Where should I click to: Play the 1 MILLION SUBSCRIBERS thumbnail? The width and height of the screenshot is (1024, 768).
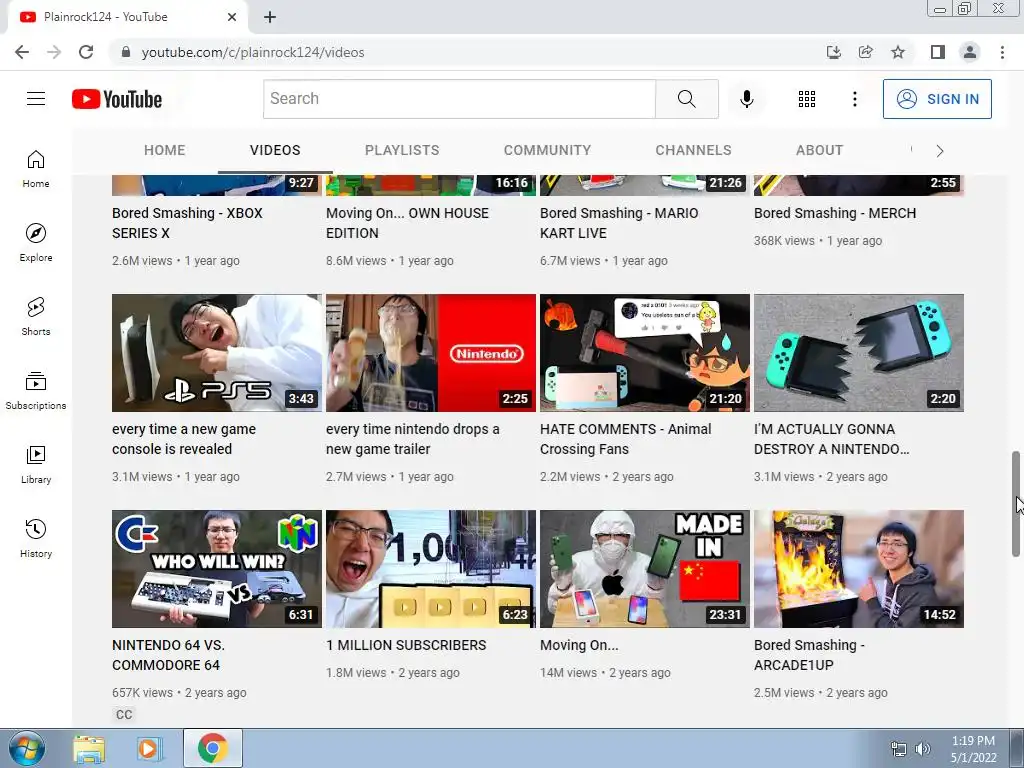(430, 569)
